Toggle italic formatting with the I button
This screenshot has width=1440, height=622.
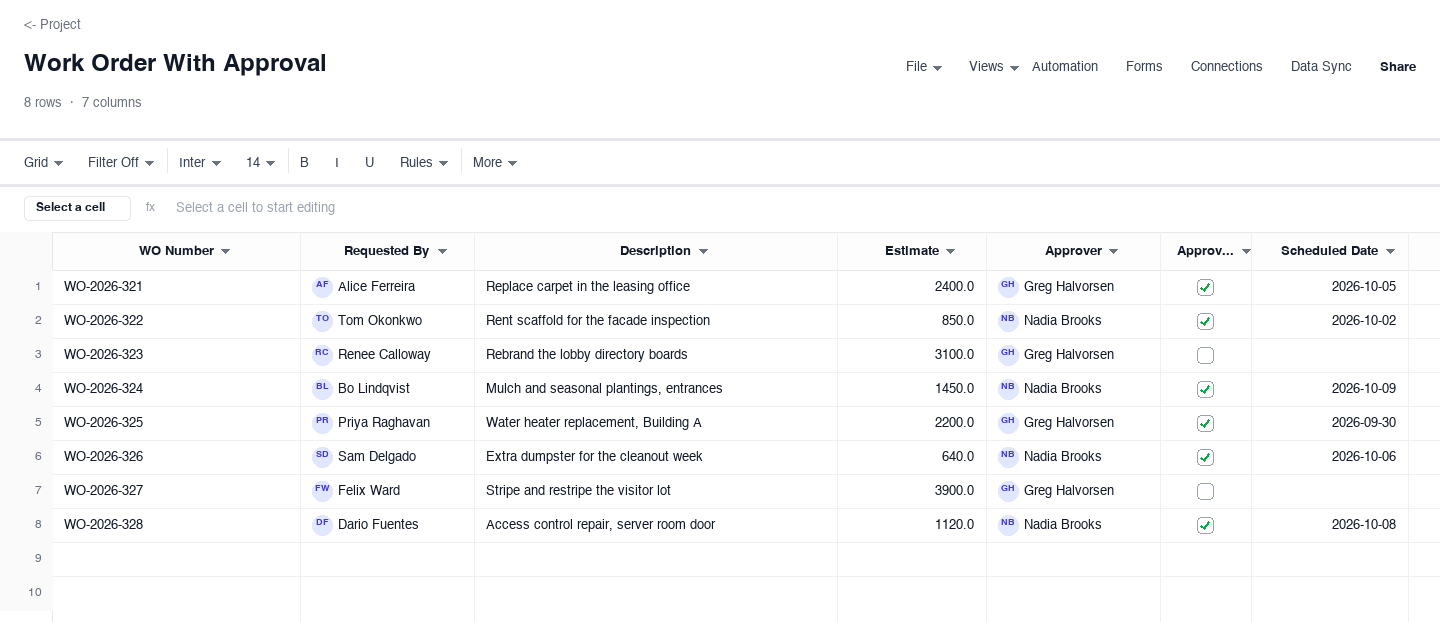tap(337, 162)
